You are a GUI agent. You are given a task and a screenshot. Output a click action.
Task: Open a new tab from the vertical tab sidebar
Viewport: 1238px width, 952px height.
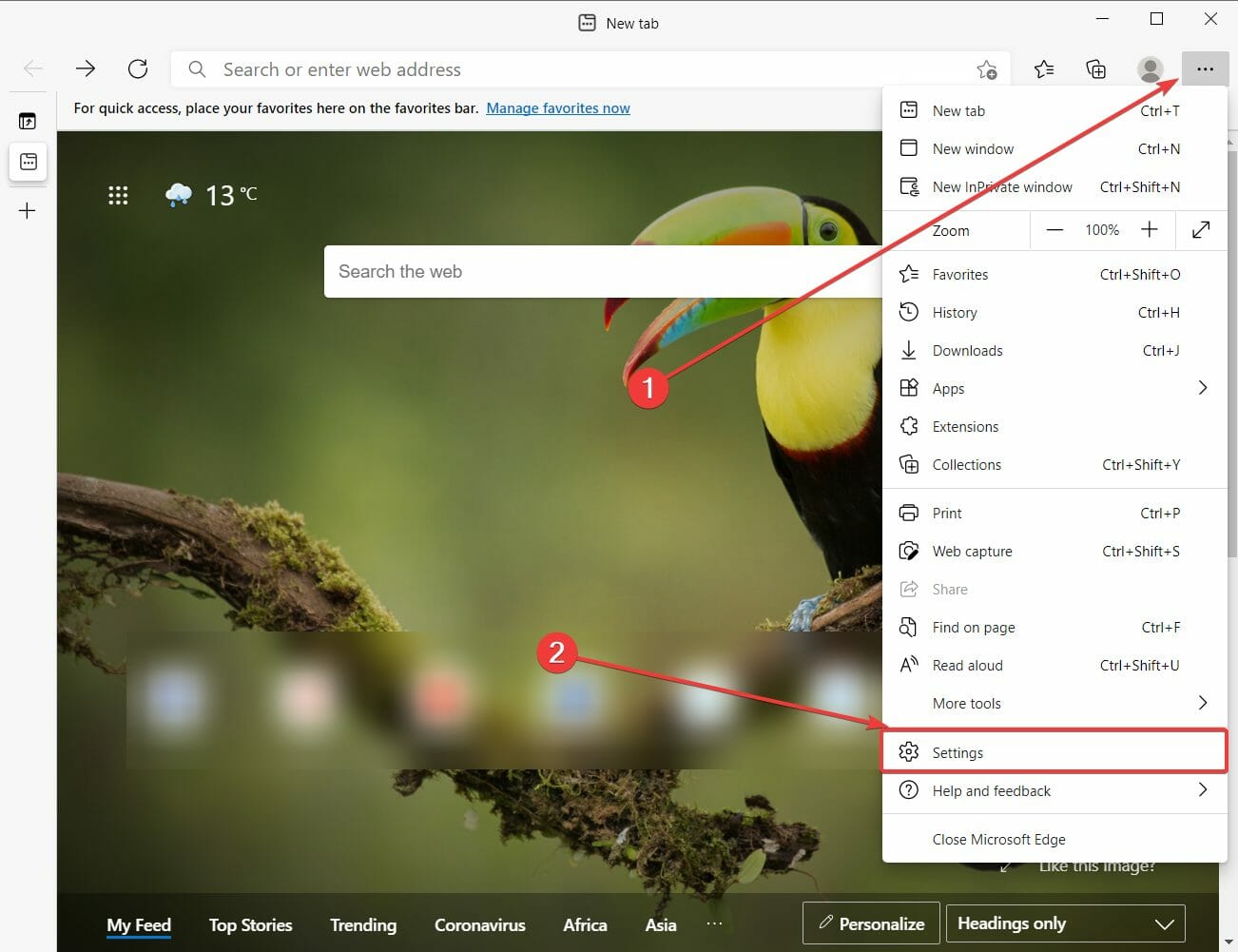28,210
